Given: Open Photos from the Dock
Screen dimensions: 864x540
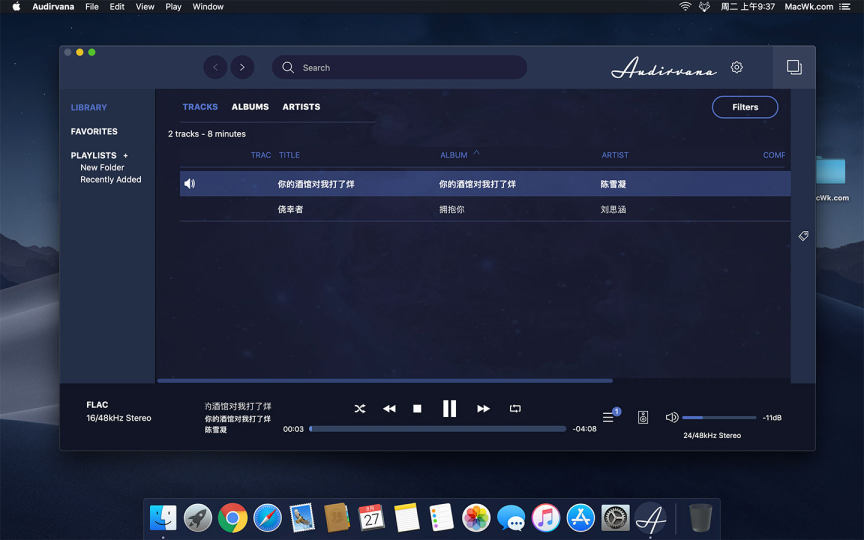Looking at the screenshot, I should (476, 518).
